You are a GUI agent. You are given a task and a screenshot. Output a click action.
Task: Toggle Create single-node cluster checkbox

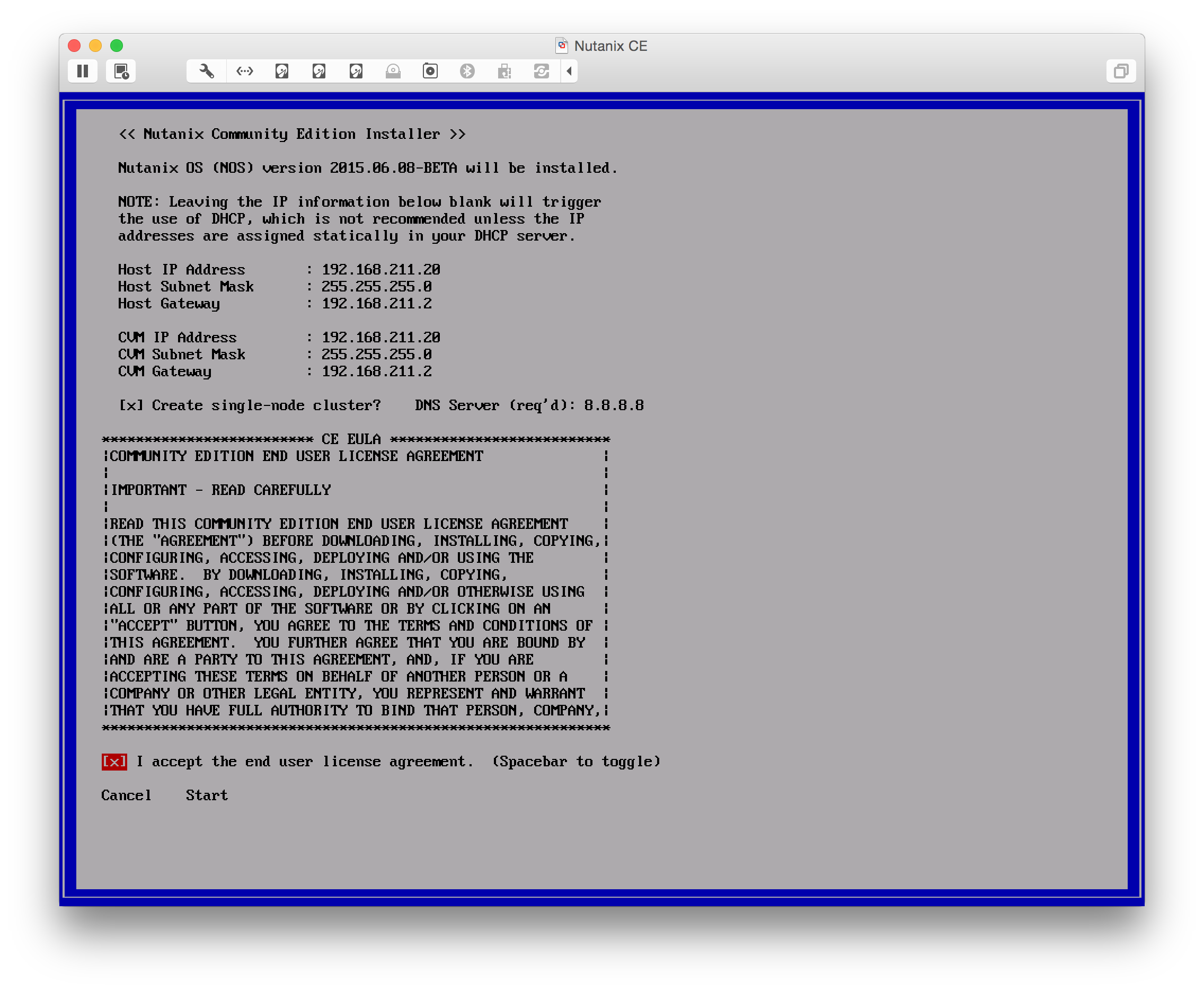click(131, 405)
